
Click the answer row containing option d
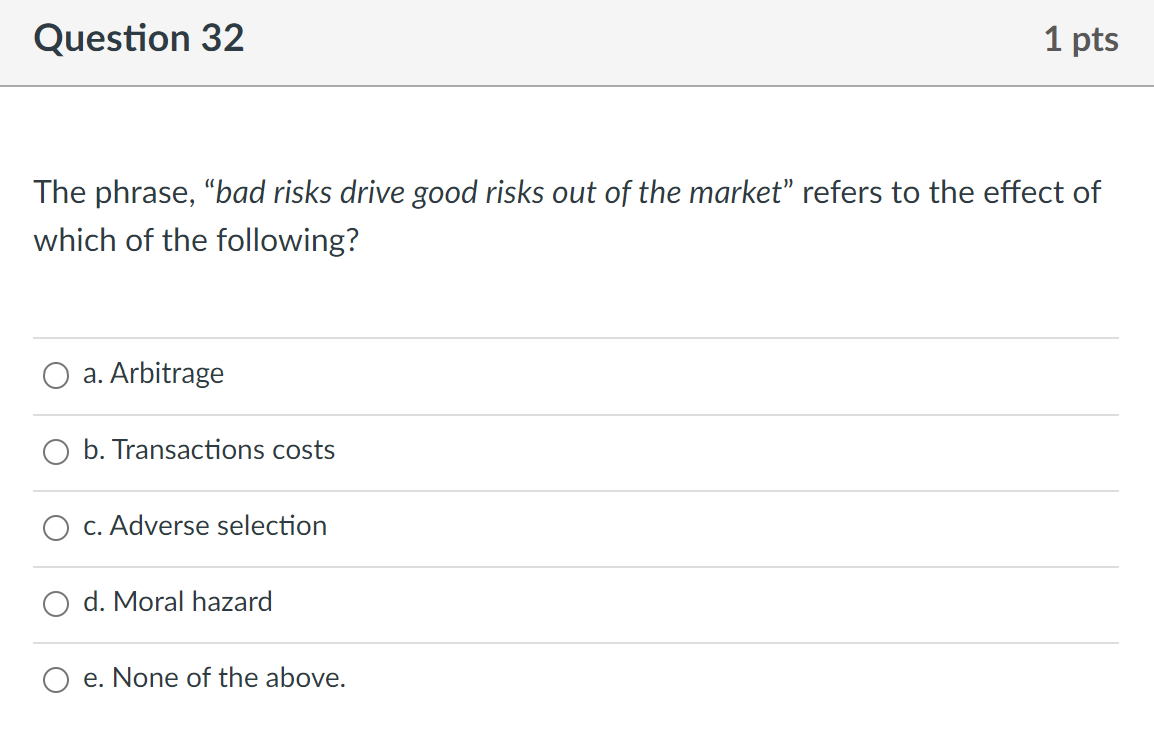(x=577, y=602)
